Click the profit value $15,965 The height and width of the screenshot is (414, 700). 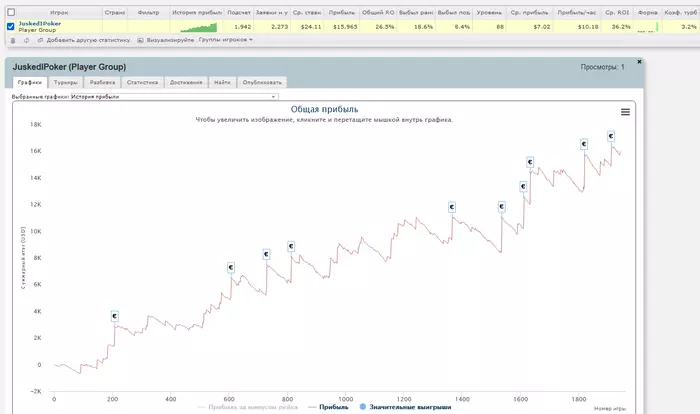tap(345, 27)
